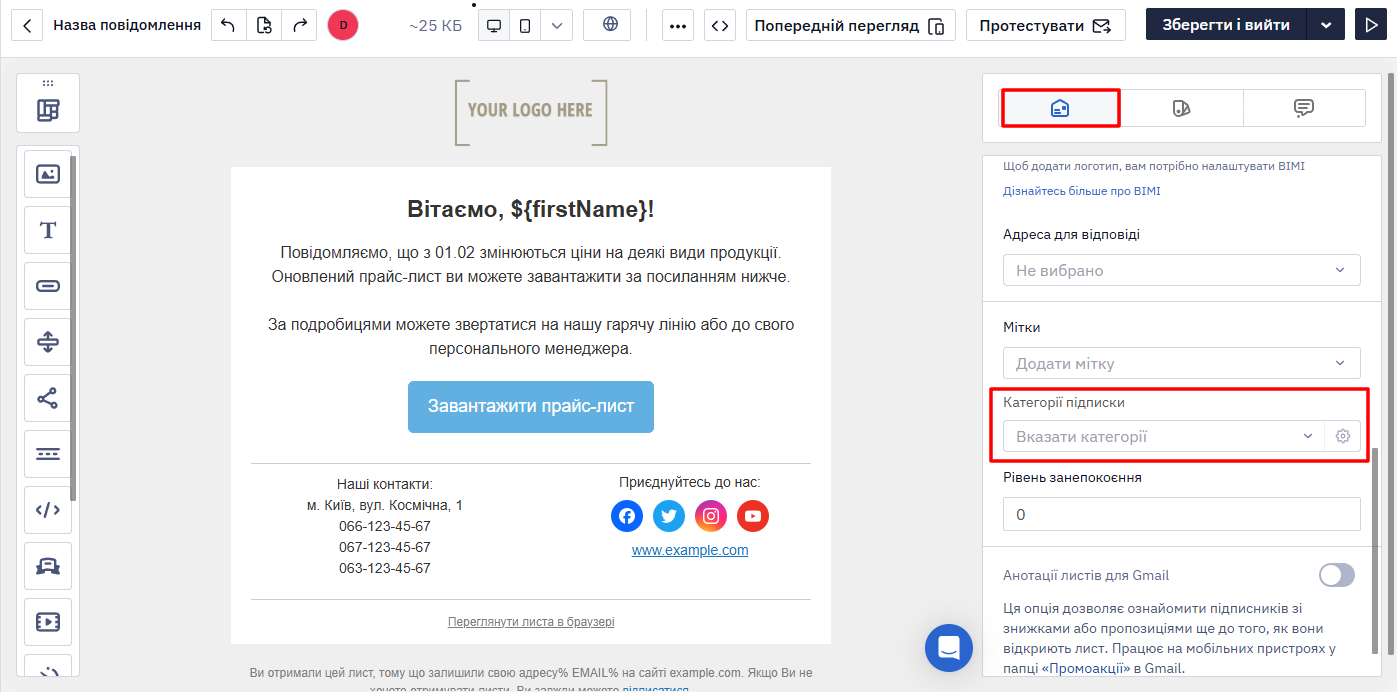
Task: Switch to the comments panel tab
Action: coord(1304,108)
